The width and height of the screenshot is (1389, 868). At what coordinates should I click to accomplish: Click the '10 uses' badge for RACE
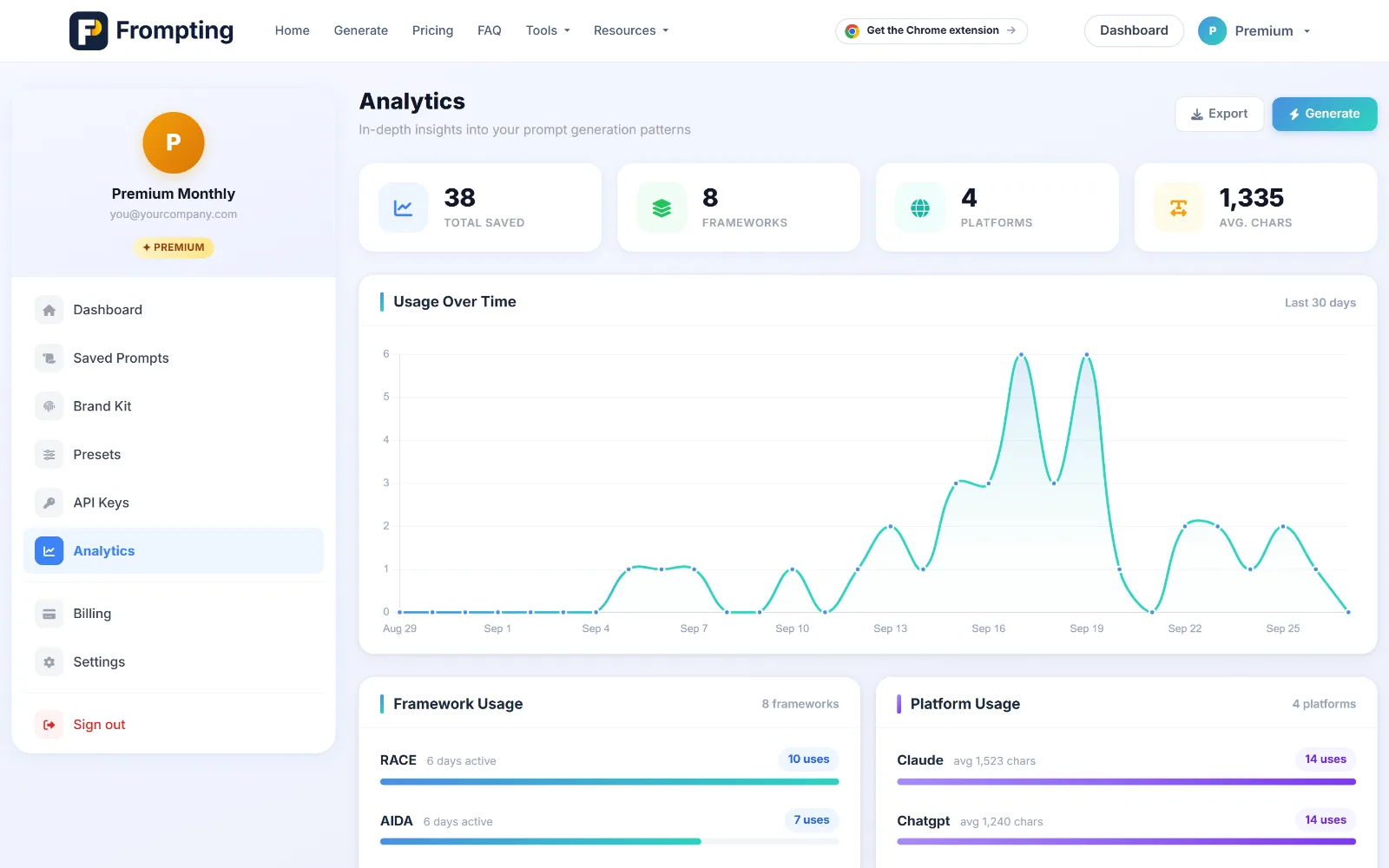point(808,759)
